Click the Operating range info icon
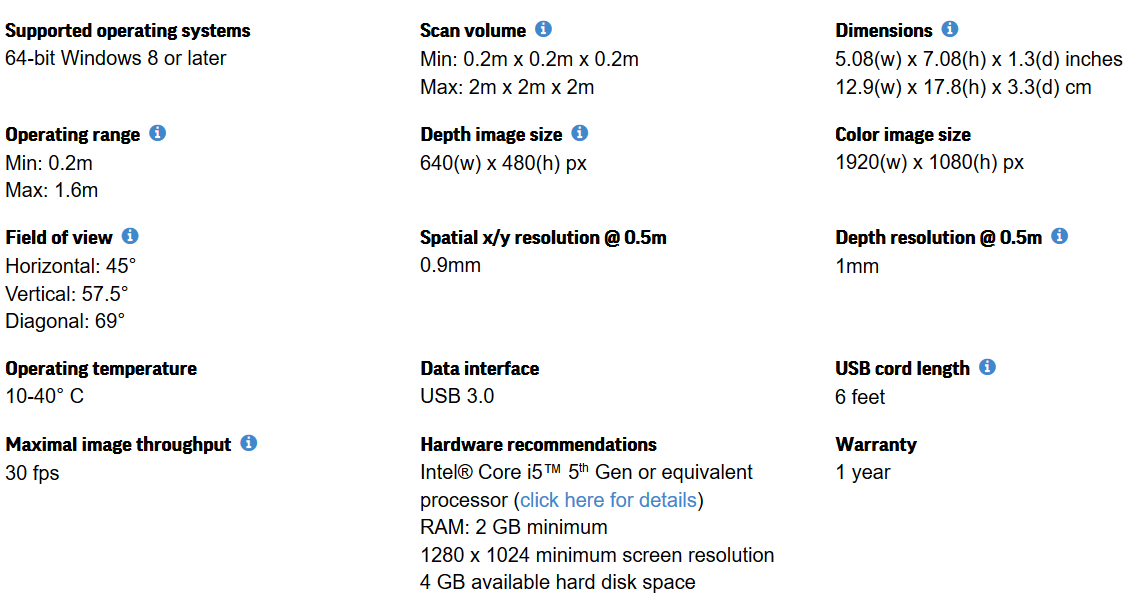This screenshot has width=1139, height=600. point(158,133)
